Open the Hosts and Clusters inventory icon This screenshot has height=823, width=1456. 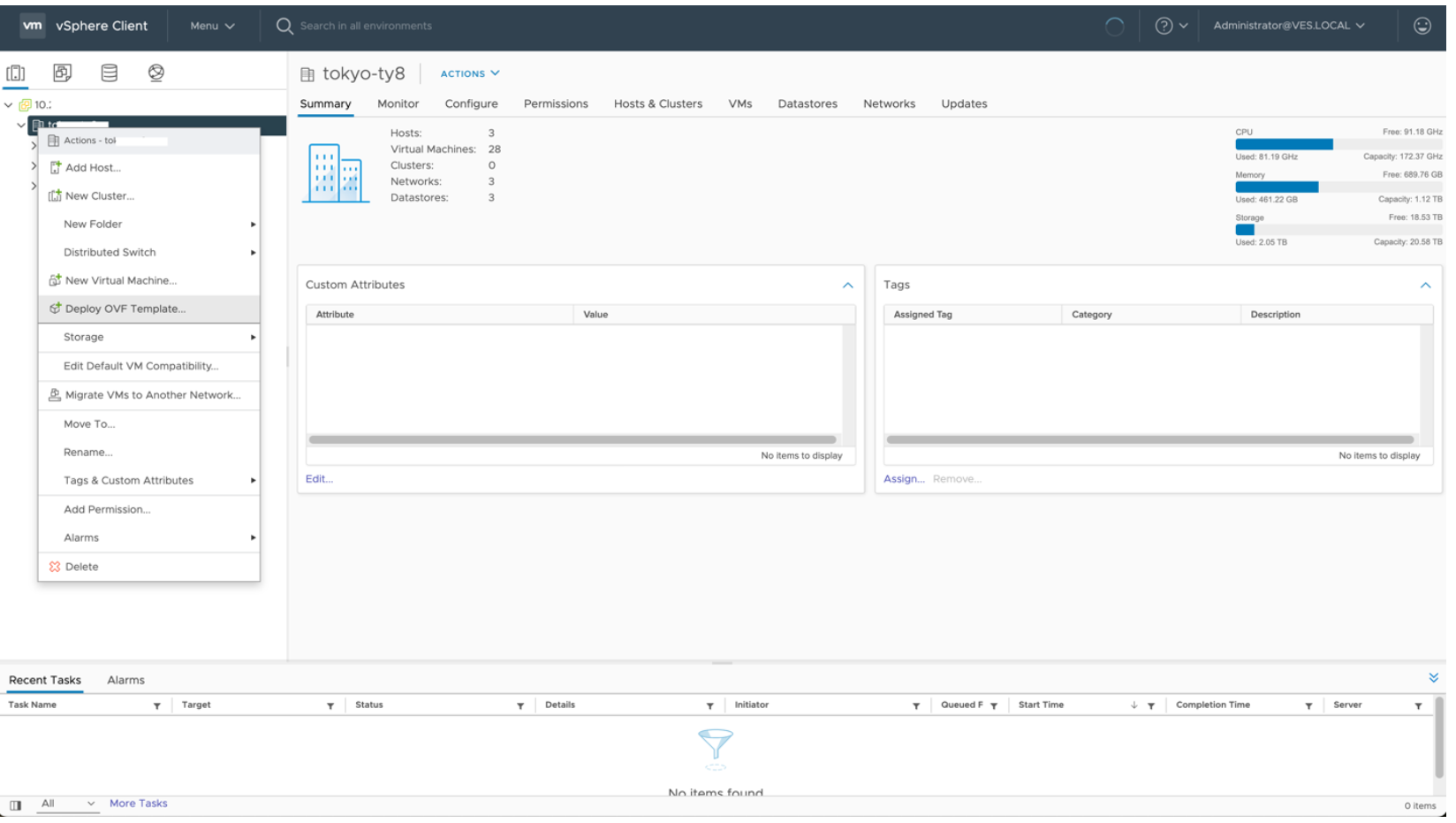coord(16,72)
